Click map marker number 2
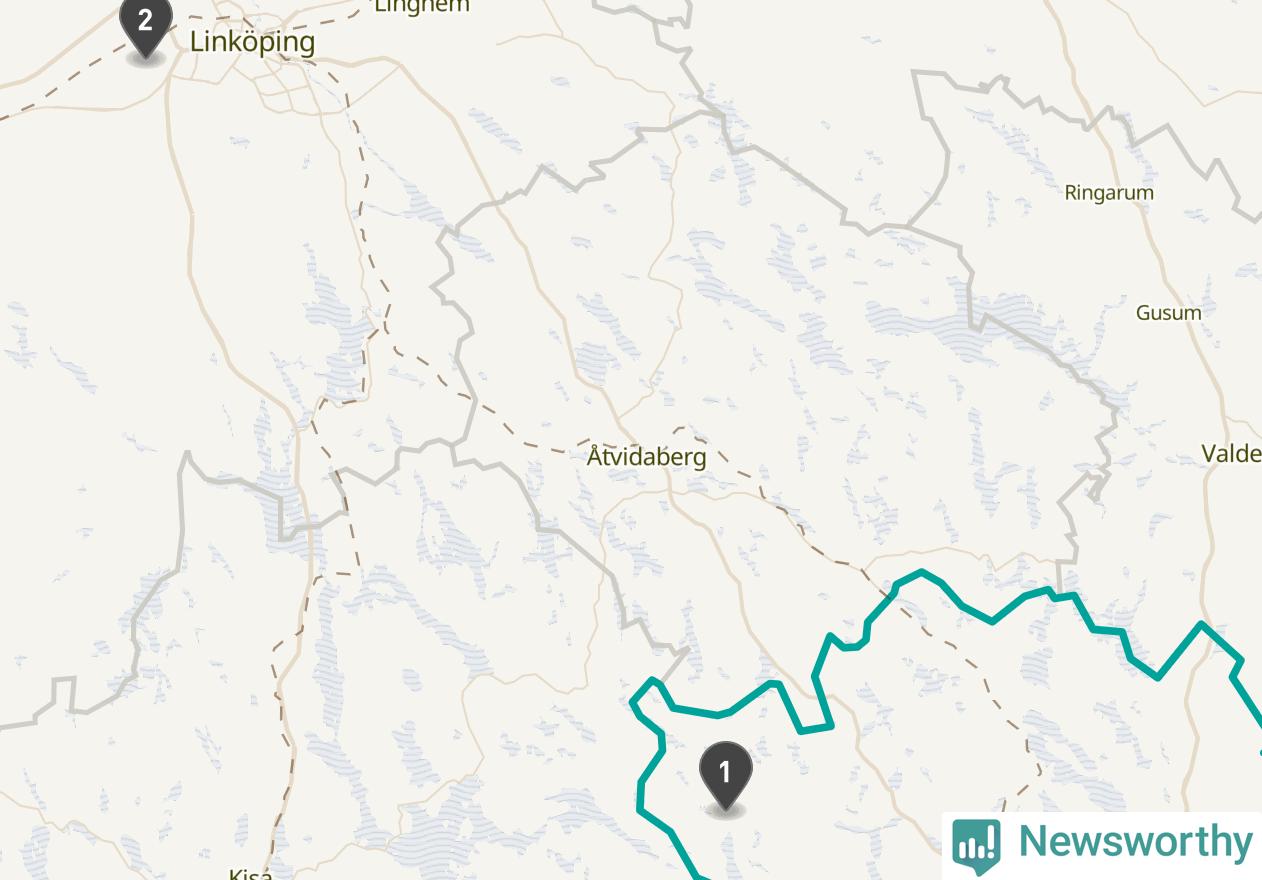The width and height of the screenshot is (1262, 880). pos(146,26)
